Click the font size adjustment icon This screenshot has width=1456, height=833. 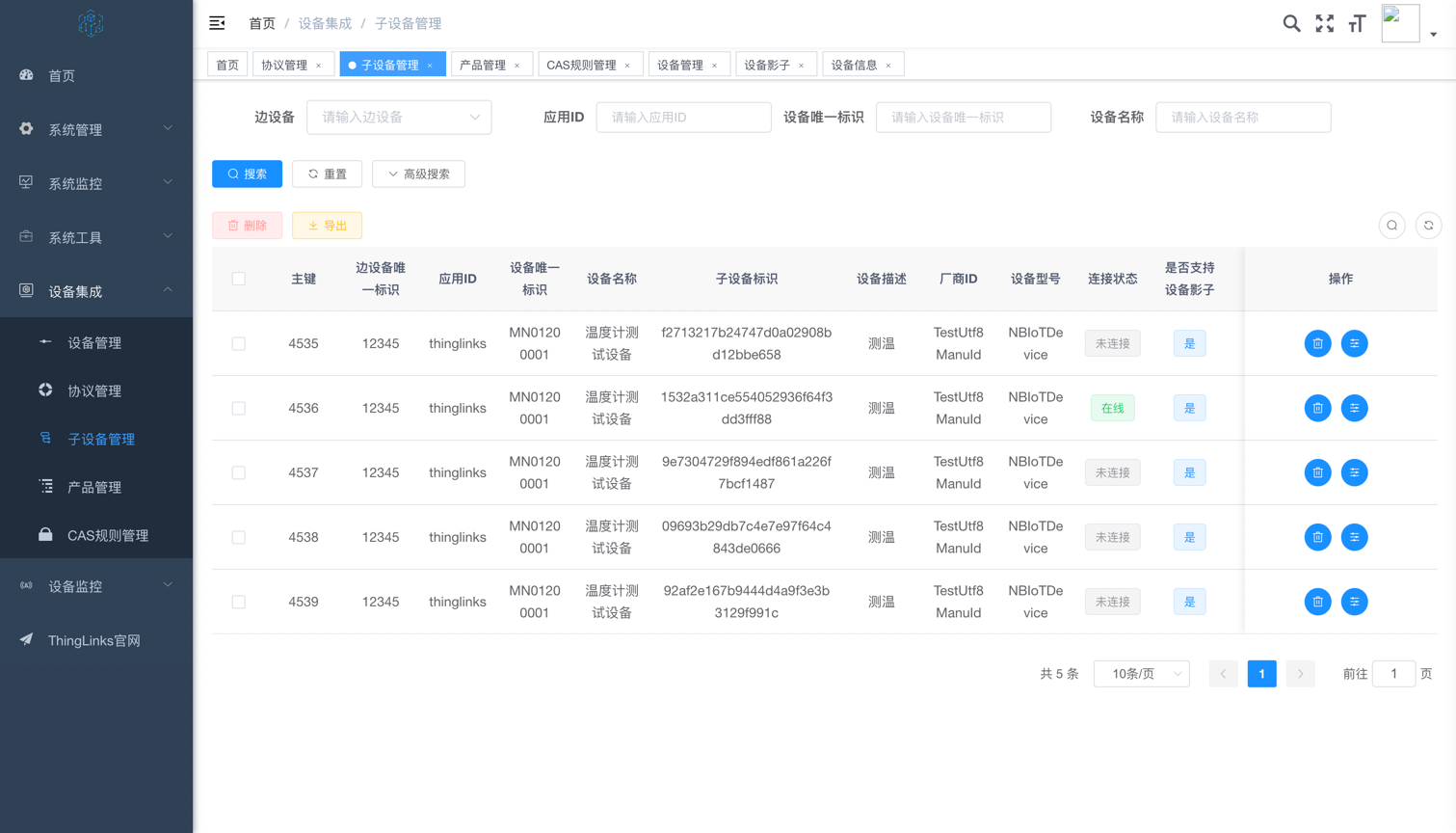1357,22
